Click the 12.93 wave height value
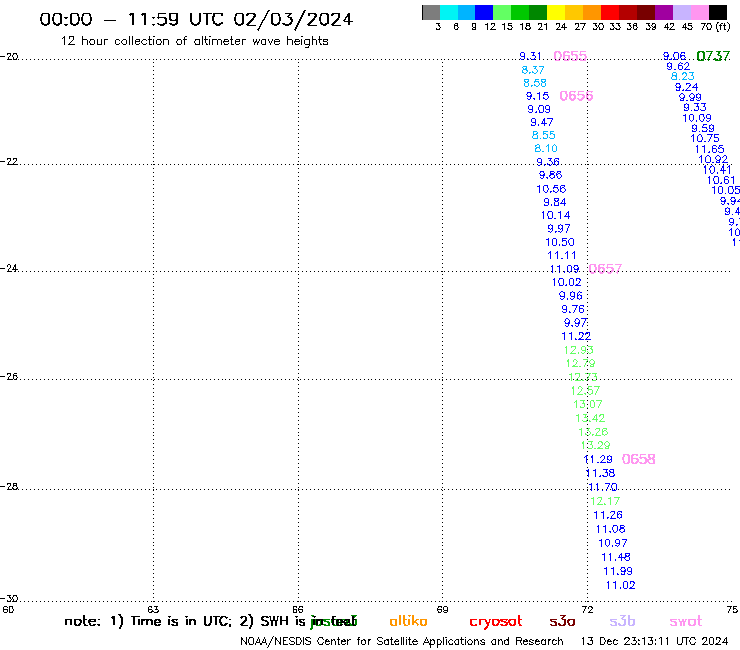Viewport: 740px width, 650px height. click(579, 350)
